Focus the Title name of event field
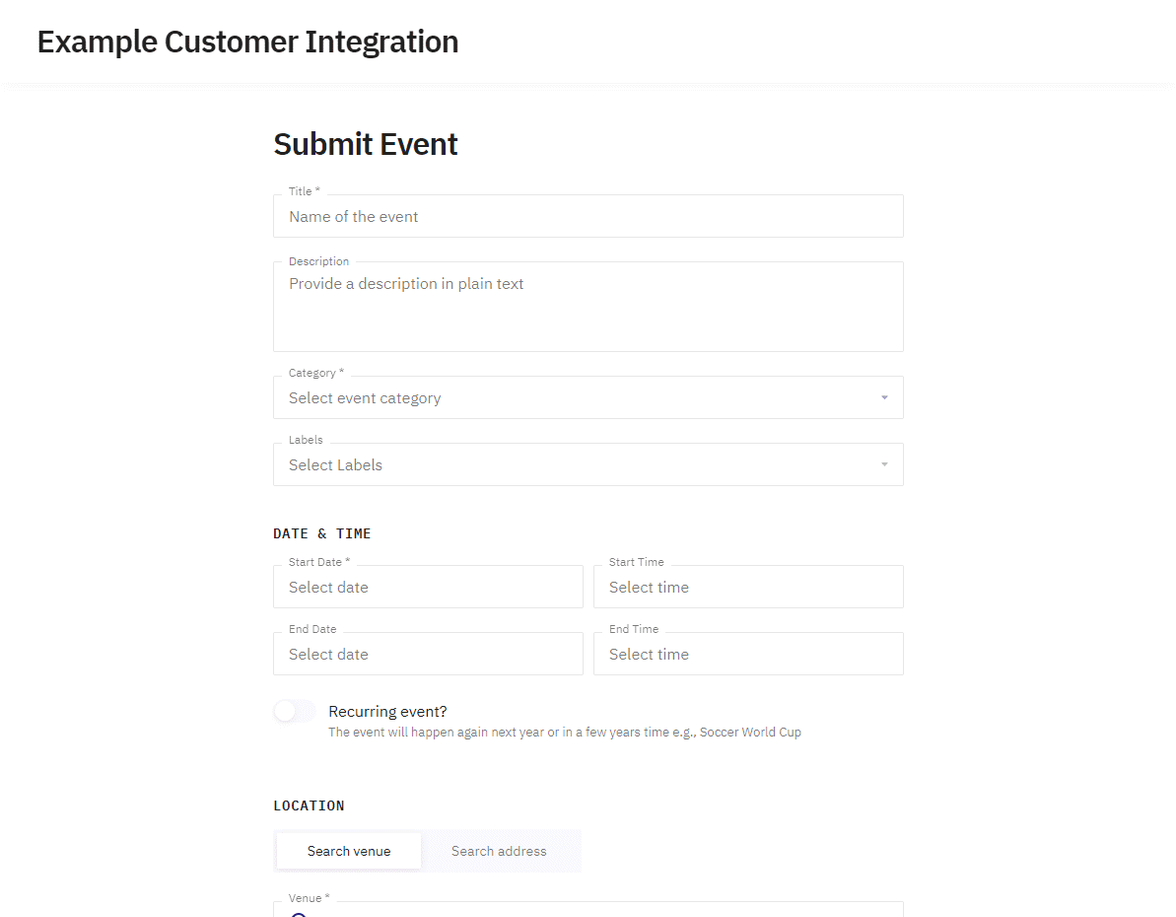The width and height of the screenshot is (1176, 917). [588, 216]
